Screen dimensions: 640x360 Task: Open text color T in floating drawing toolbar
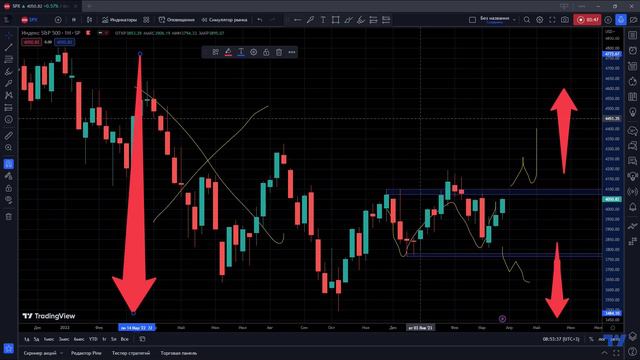(241, 52)
